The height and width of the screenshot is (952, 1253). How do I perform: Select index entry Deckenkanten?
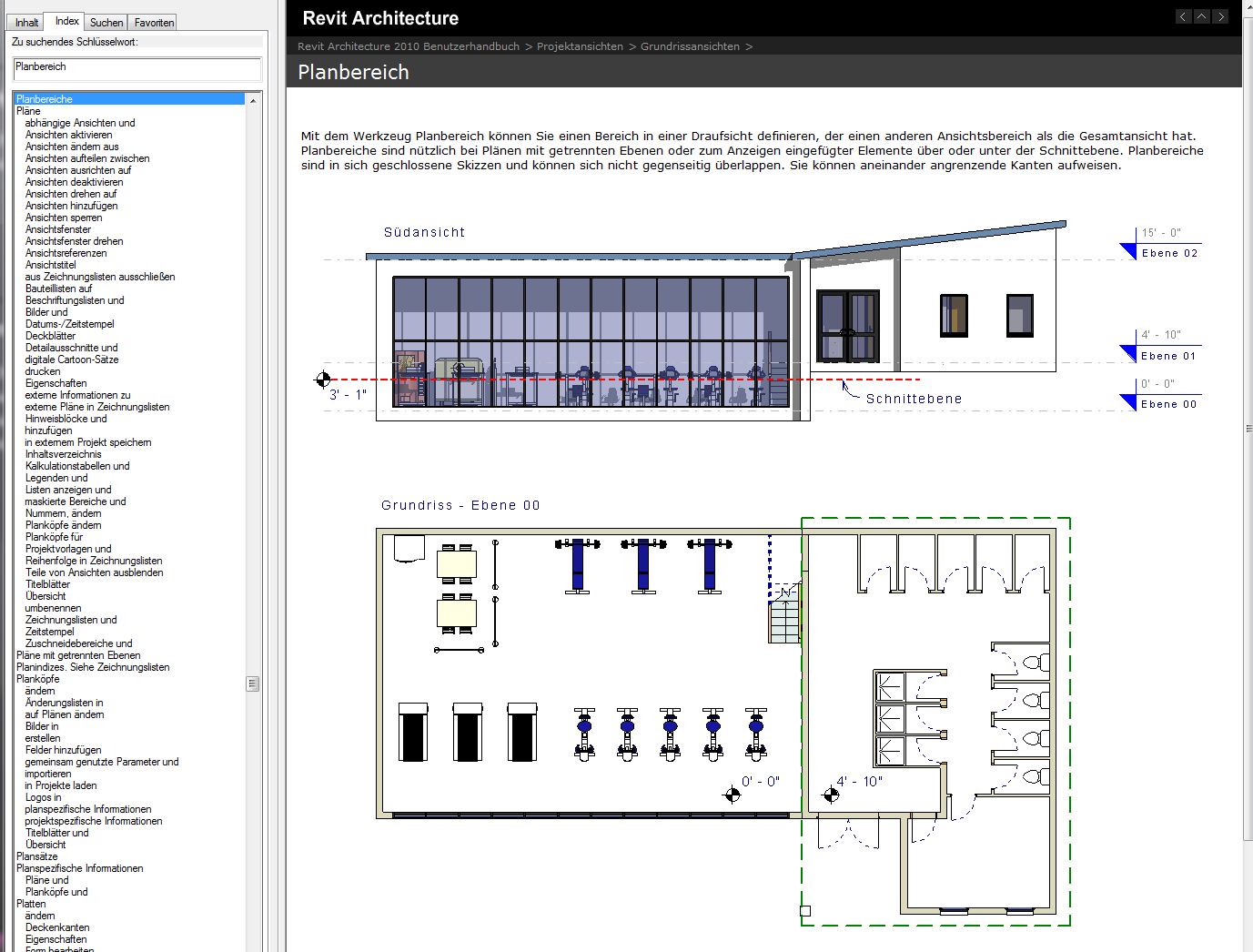[x=57, y=927]
